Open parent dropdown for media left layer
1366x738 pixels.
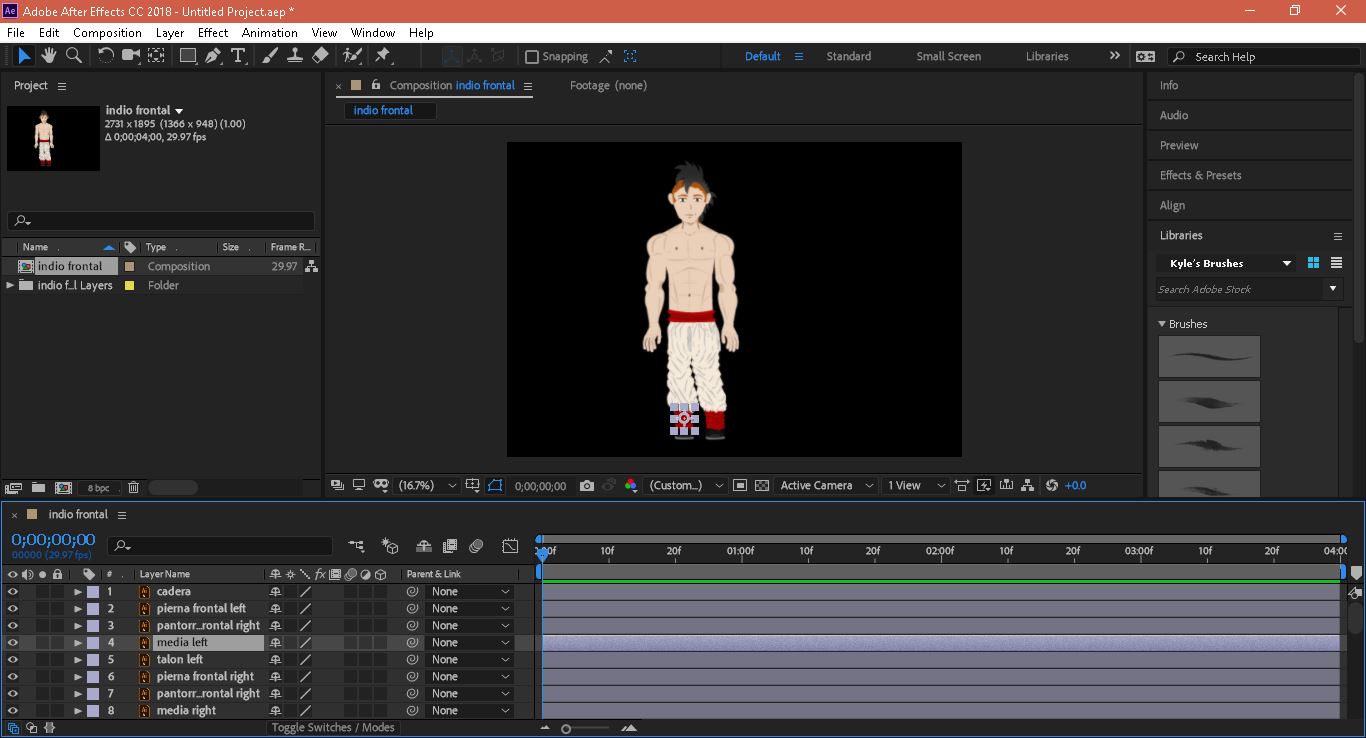point(470,643)
